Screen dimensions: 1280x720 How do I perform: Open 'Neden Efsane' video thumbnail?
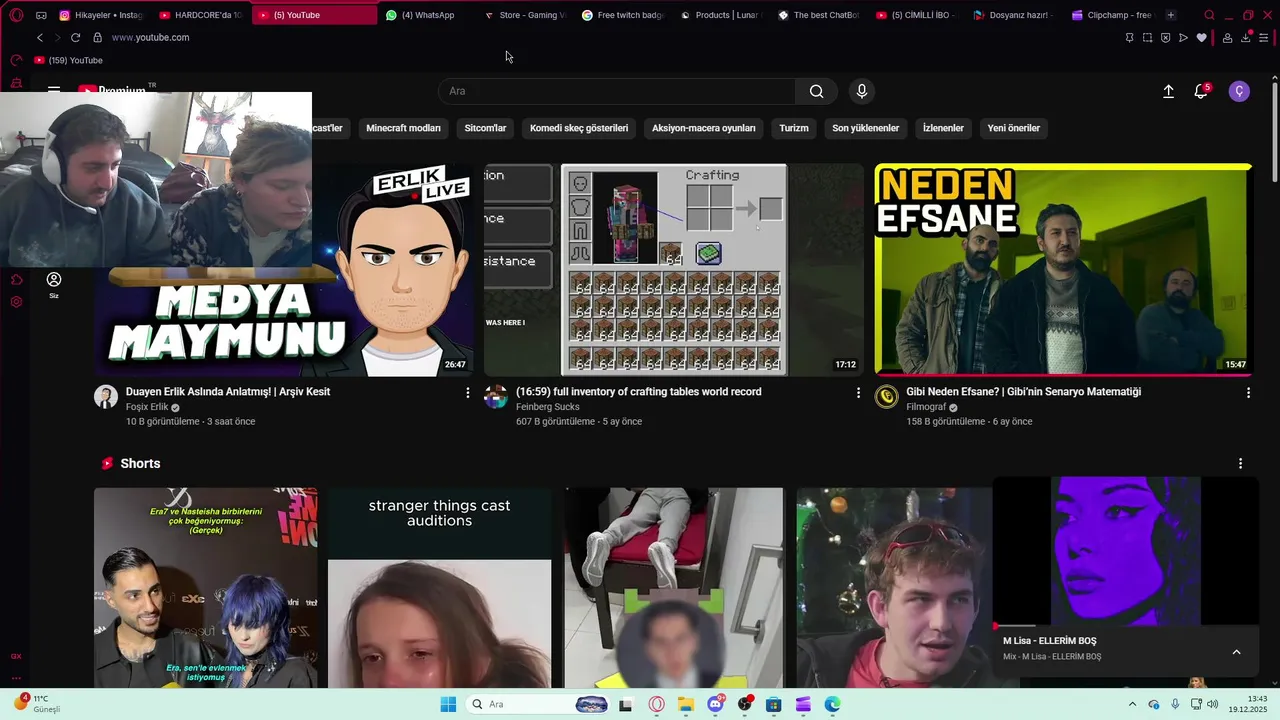[x=1063, y=270]
